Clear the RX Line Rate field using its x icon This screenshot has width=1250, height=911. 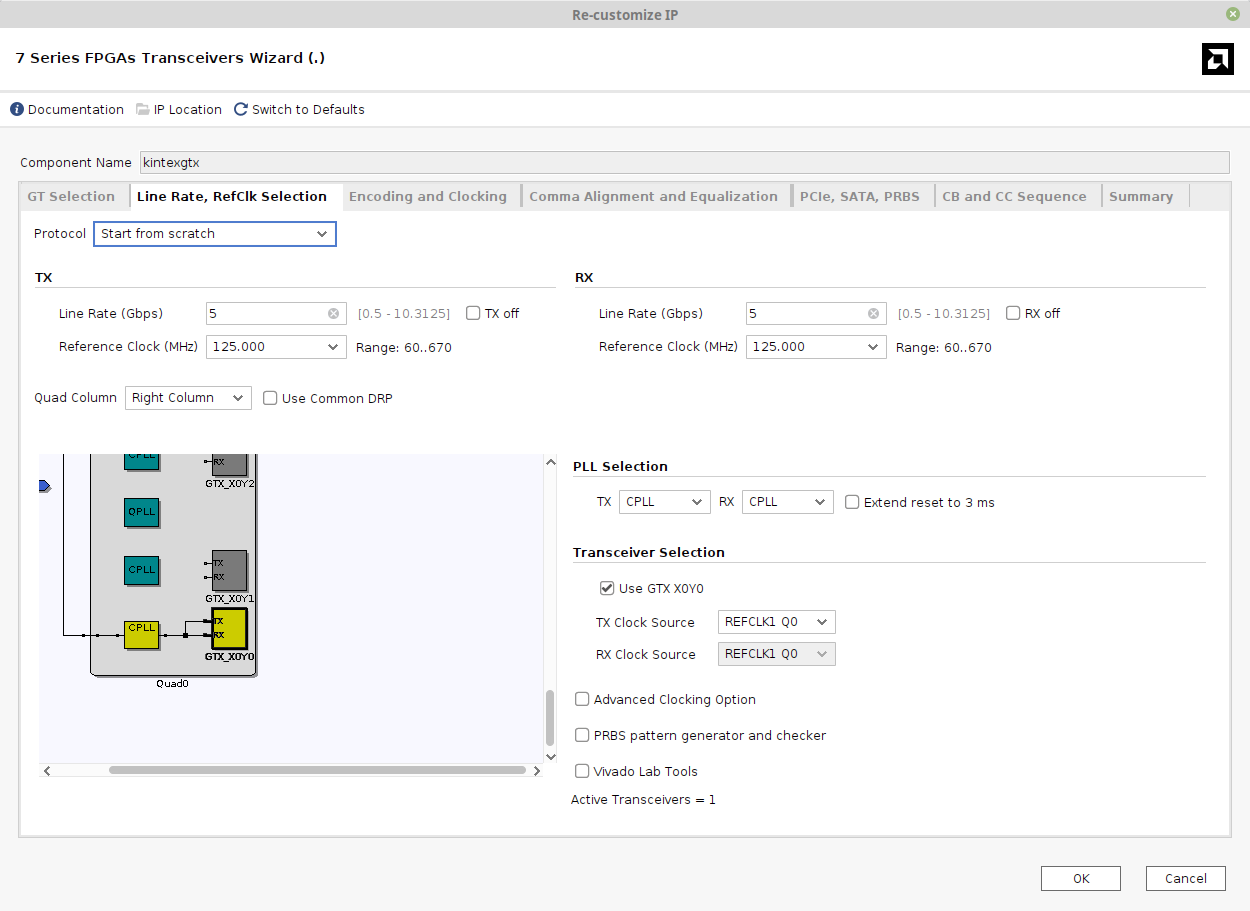[x=873, y=313]
